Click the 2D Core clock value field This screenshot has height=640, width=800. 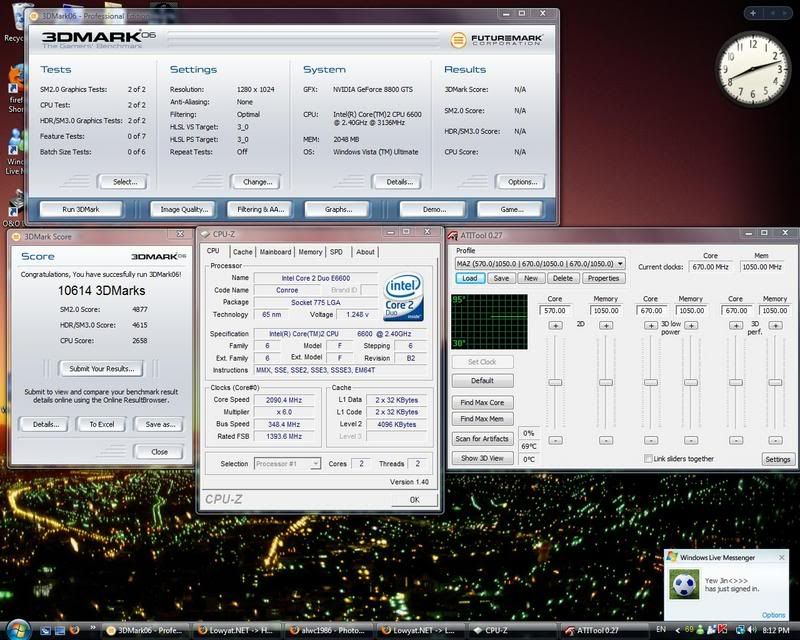point(555,310)
